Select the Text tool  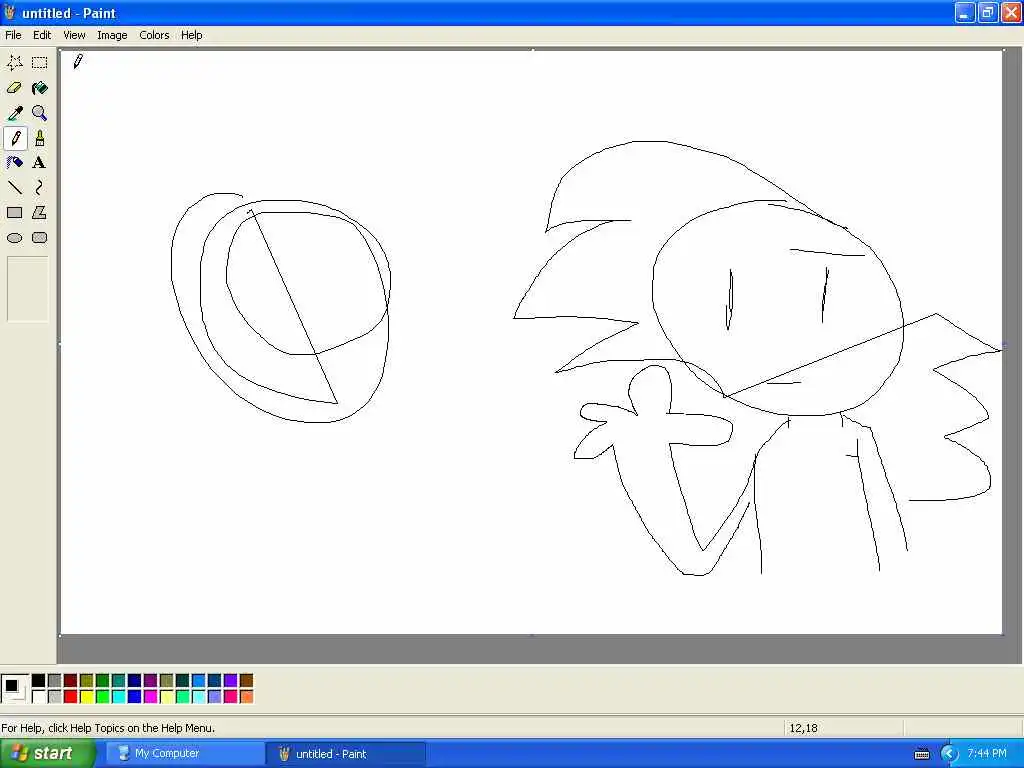(40, 163)
